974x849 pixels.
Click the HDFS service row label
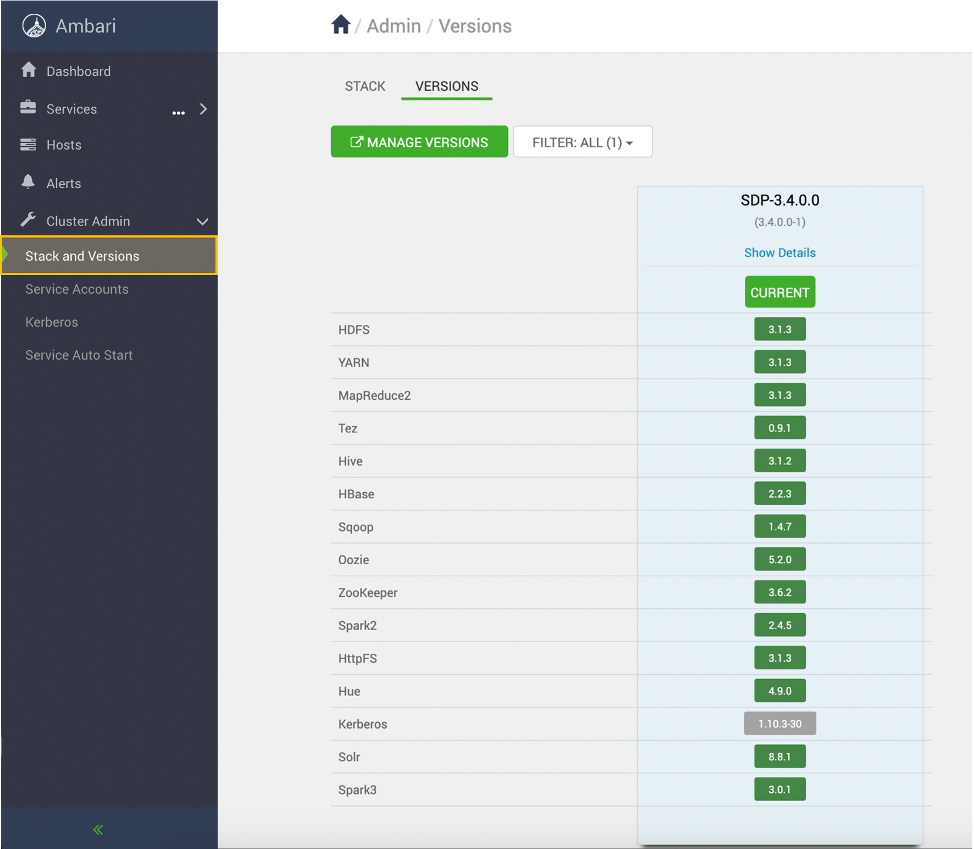353,330
